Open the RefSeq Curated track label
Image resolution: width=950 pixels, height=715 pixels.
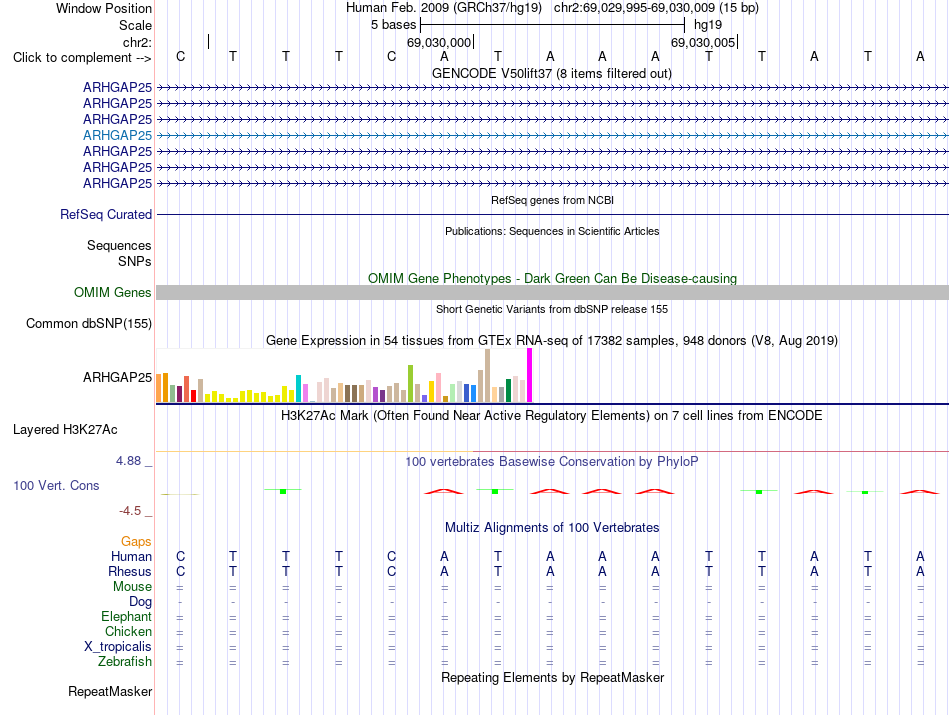[106, 214]
